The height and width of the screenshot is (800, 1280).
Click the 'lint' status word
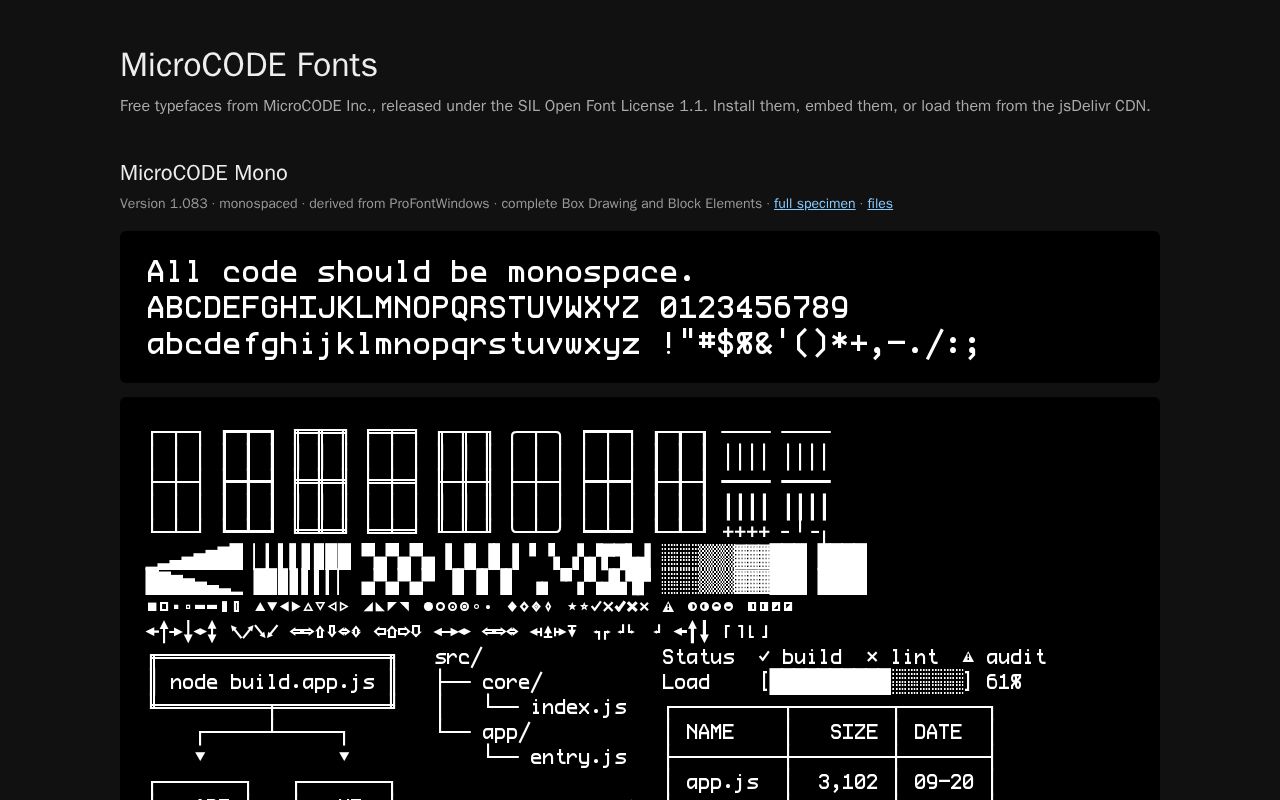coord(915,657)
